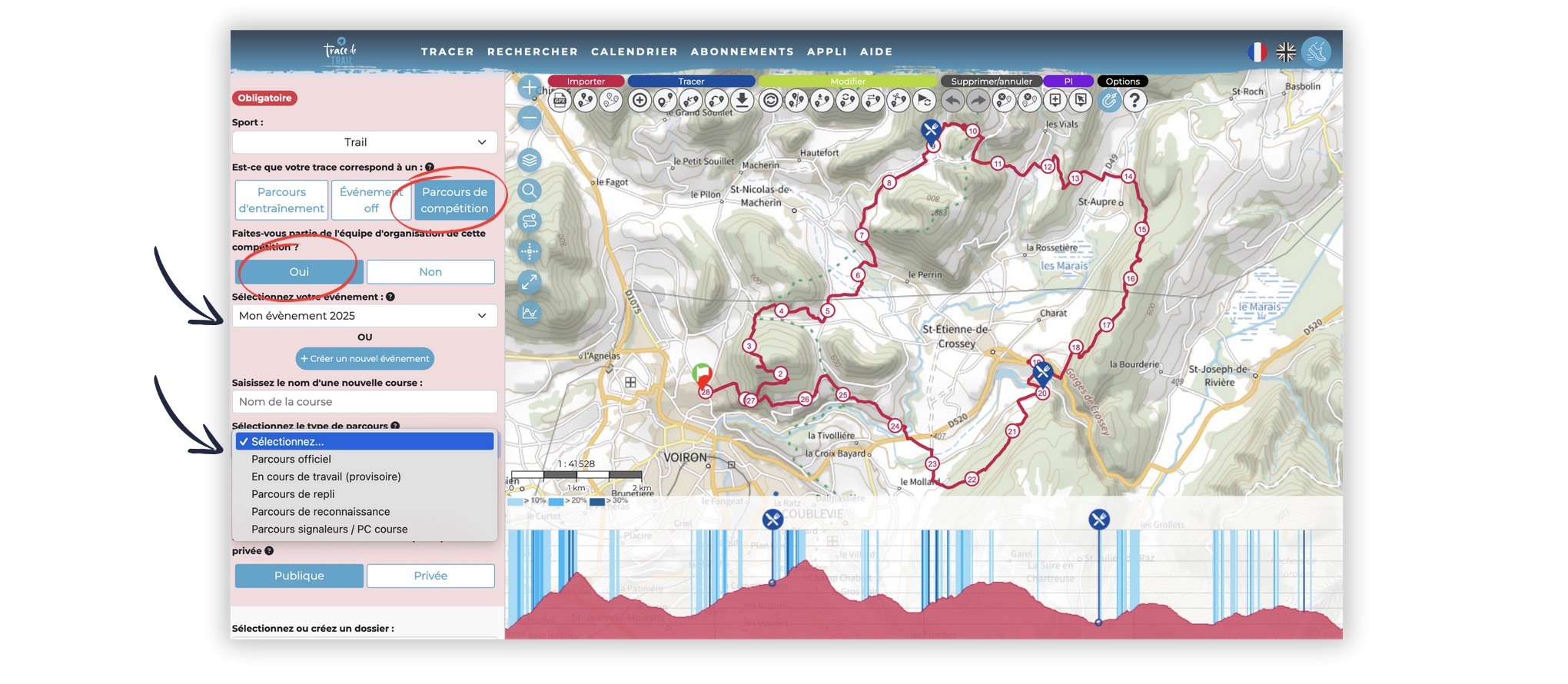Open the map layers selector
This screenshot has width=1568, height=684.
529,160
